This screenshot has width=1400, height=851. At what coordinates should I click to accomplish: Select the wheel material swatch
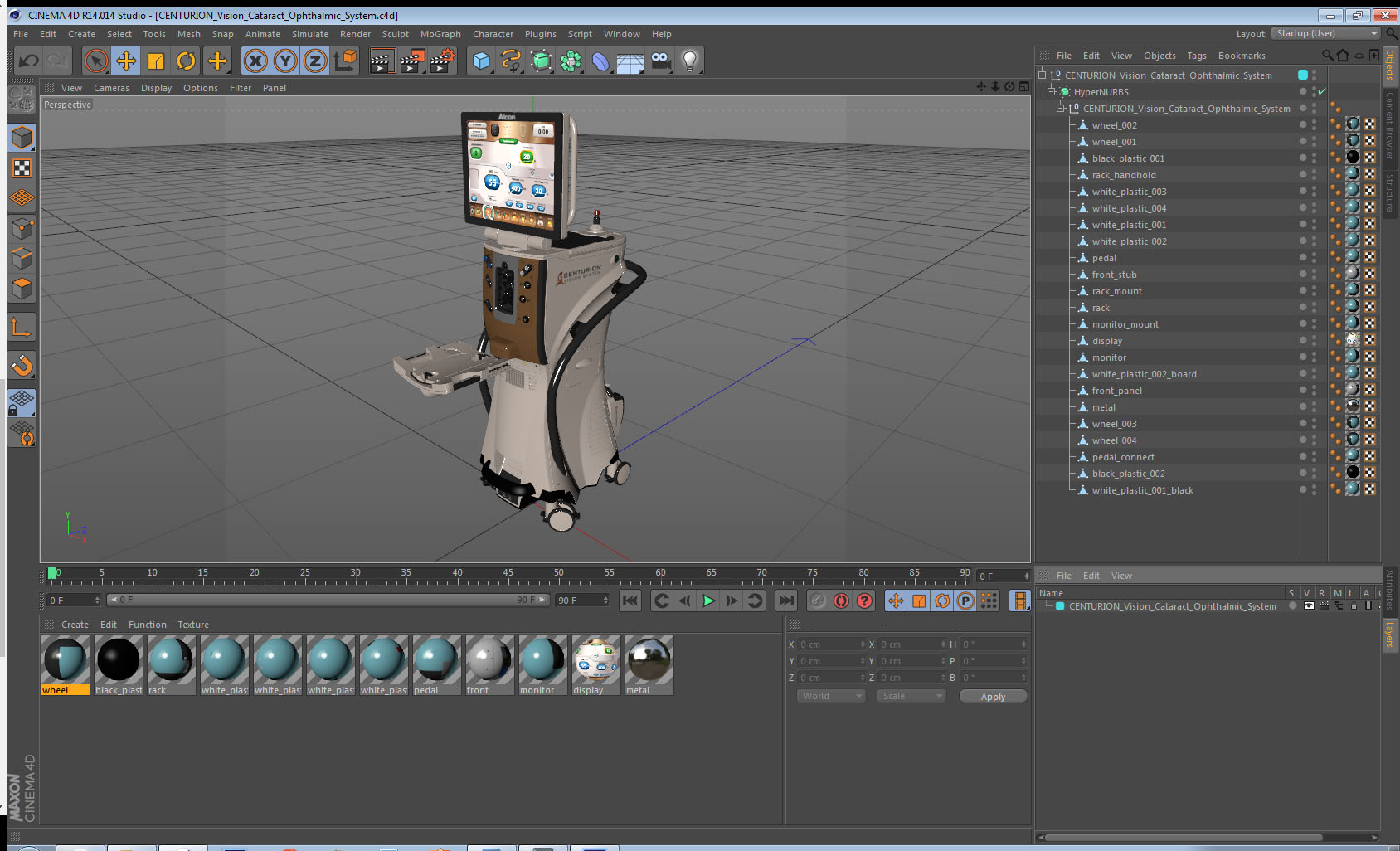tap(65, 665)
